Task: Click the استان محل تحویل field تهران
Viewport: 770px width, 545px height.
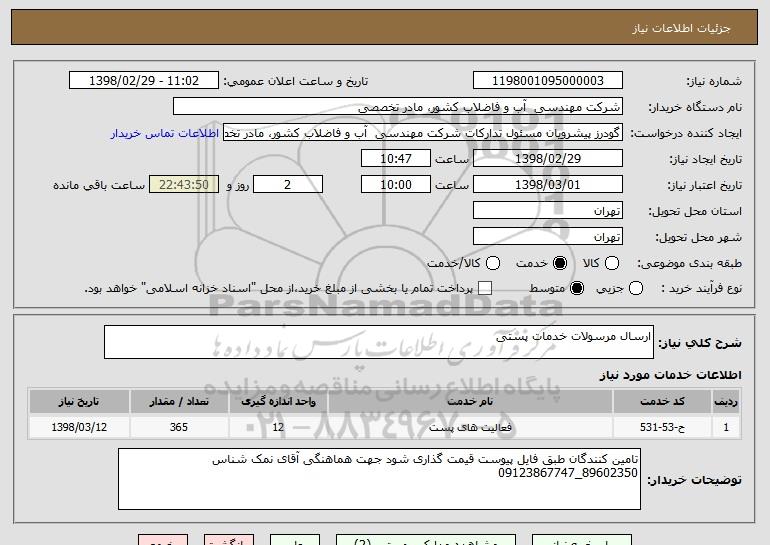Action: (x=548, y=211)
